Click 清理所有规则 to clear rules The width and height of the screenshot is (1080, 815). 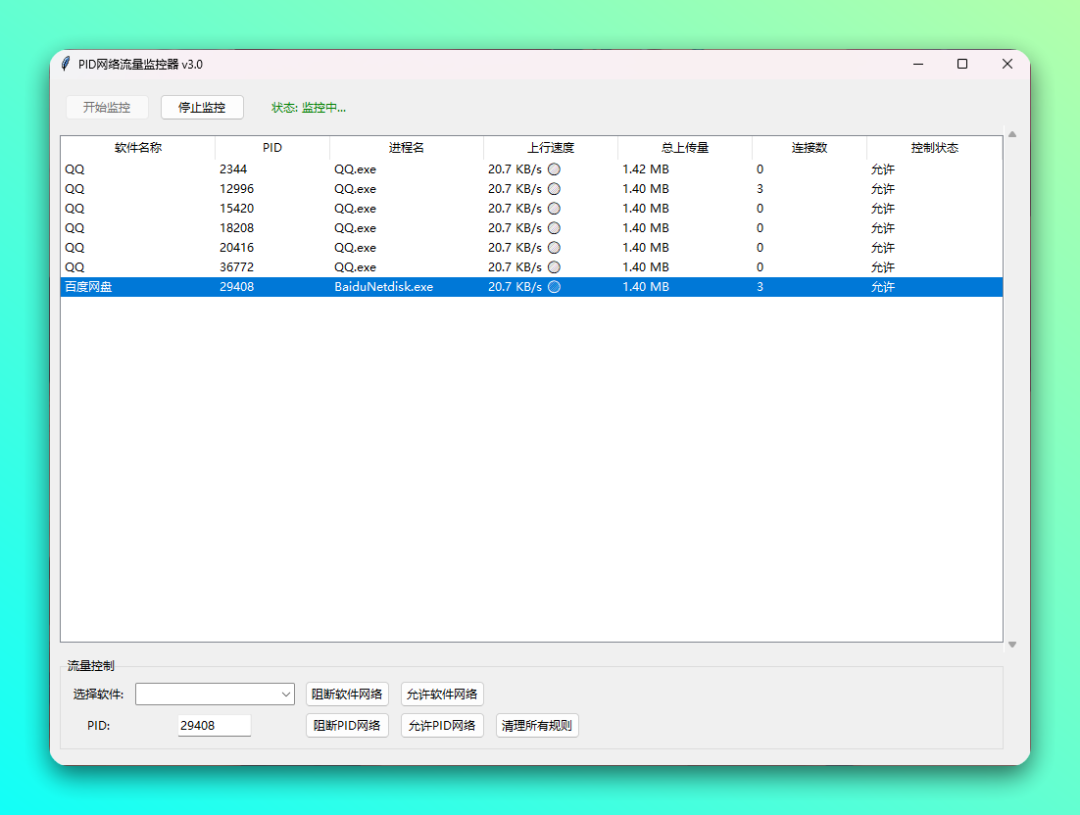click(x=537, y=725)
